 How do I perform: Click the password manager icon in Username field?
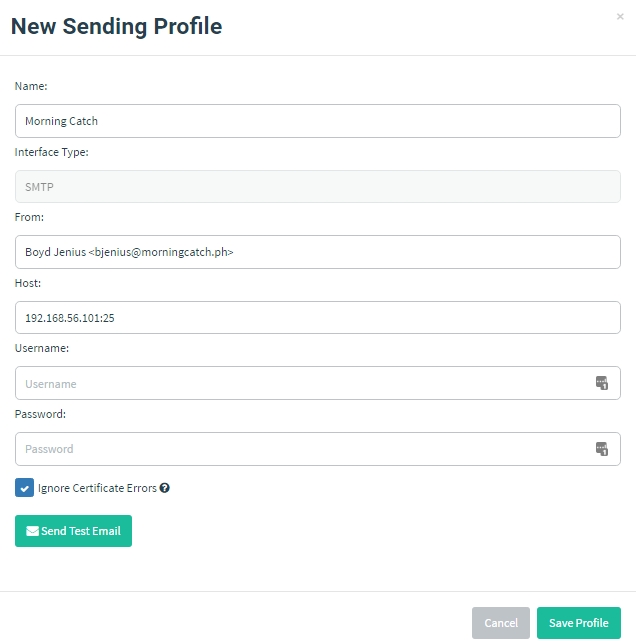601,383
